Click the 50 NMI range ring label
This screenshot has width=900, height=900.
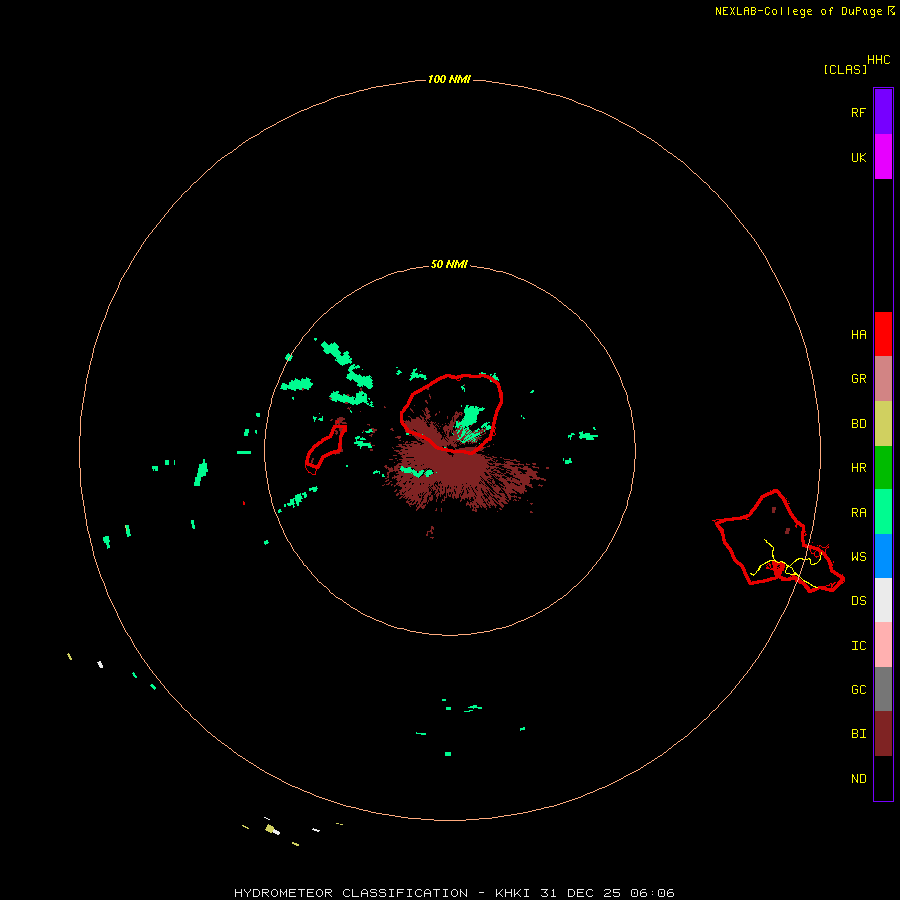pyautogui.click(x=449, y=265)
